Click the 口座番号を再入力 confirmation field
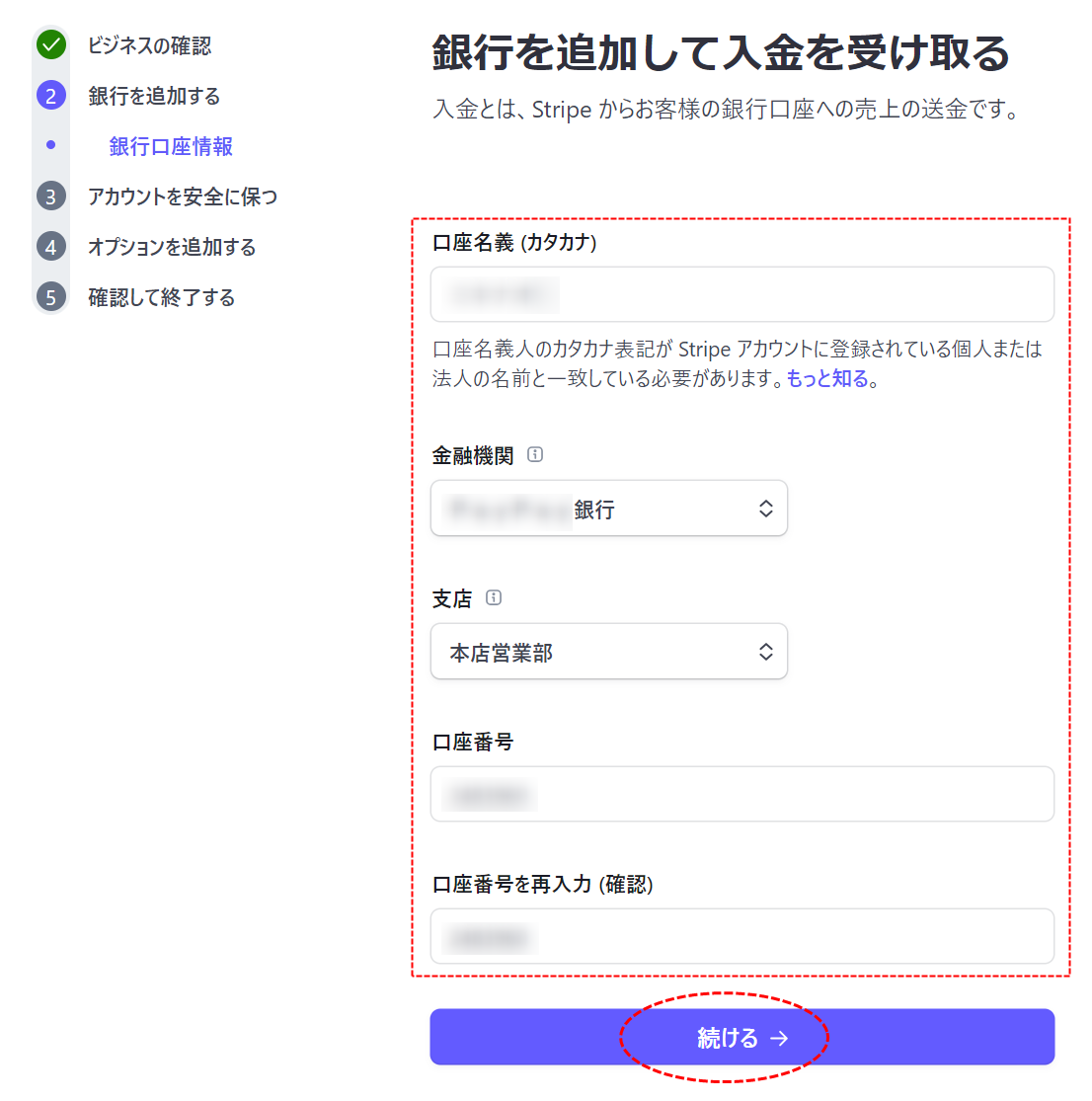 (x=742, y=936)
